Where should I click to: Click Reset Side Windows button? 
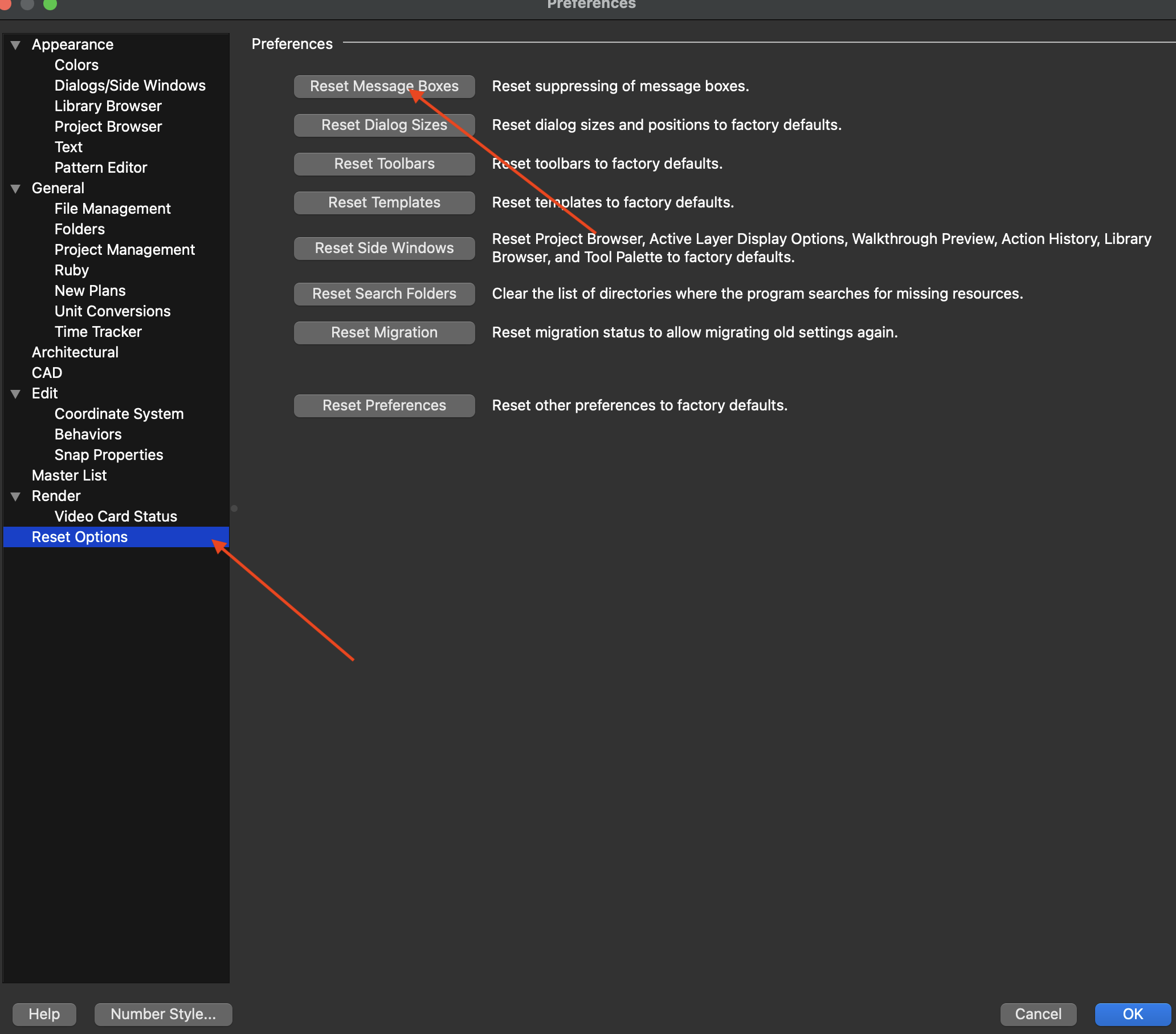pyautogui.click(x=384, y=248)
